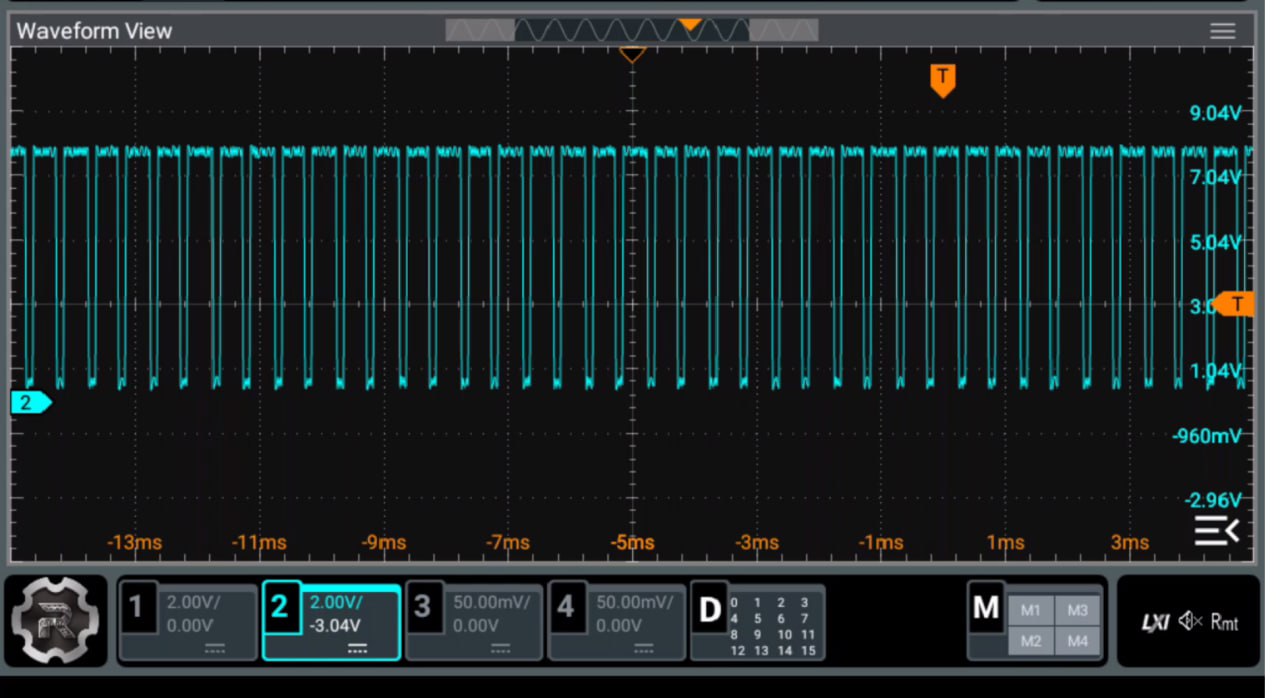Click the orange triangle in the memory overview bar

[690, 24]
